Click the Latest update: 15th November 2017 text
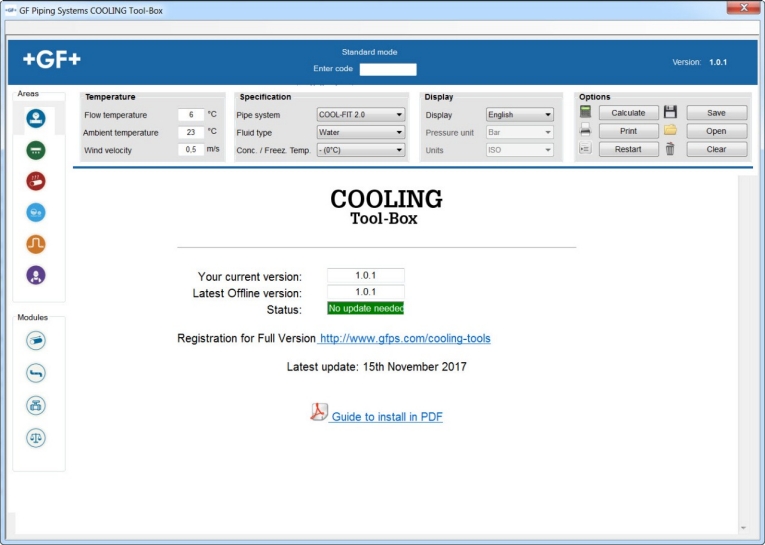The width and height of the screenshot is (765, 545). pos(377,367)
